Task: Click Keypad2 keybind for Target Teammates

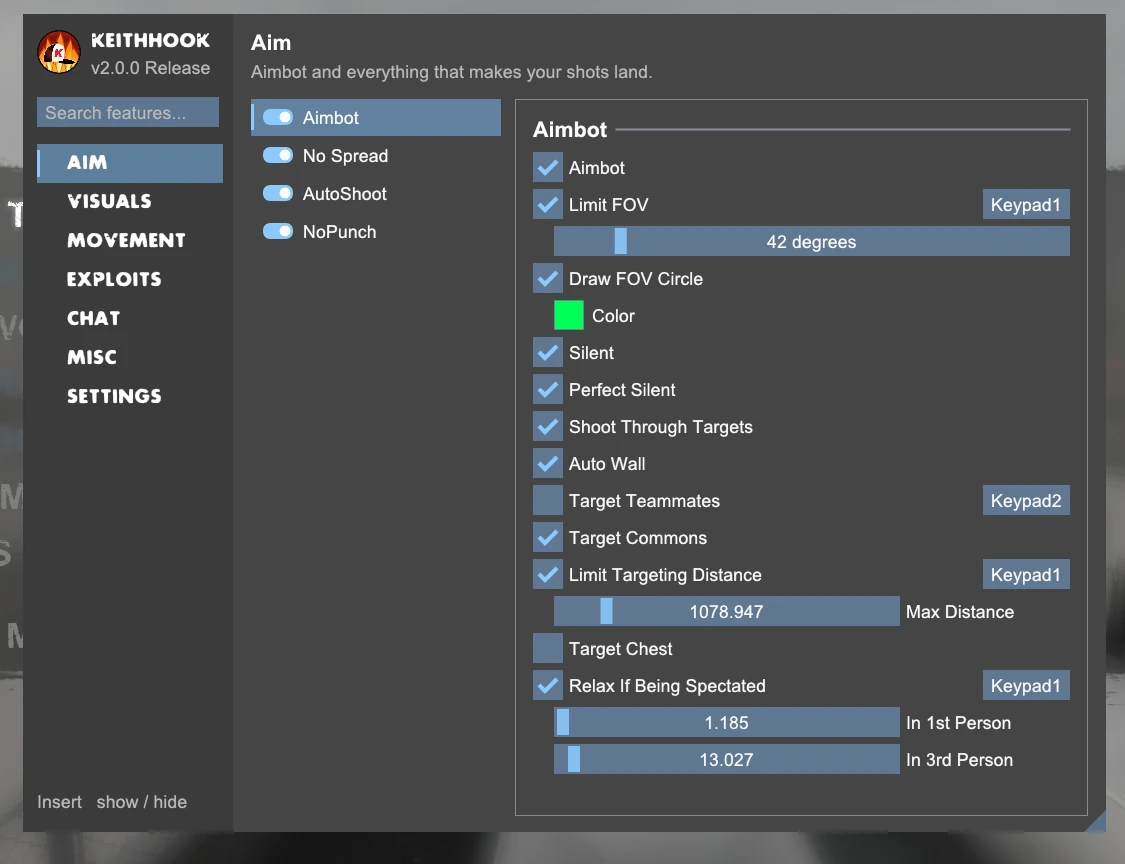Action: [x=1026, y=500]
